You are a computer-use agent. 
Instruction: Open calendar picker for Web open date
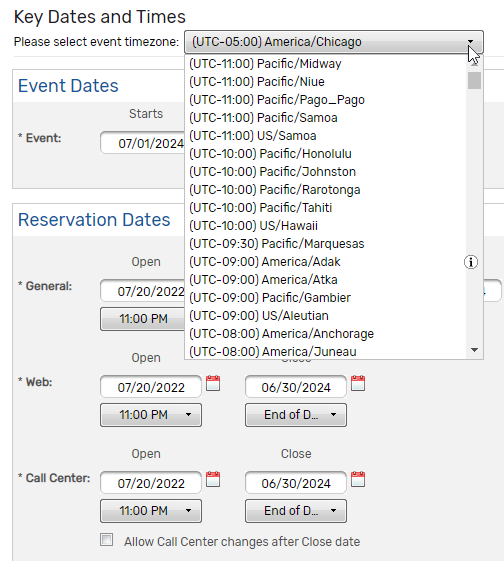(213, 383)
